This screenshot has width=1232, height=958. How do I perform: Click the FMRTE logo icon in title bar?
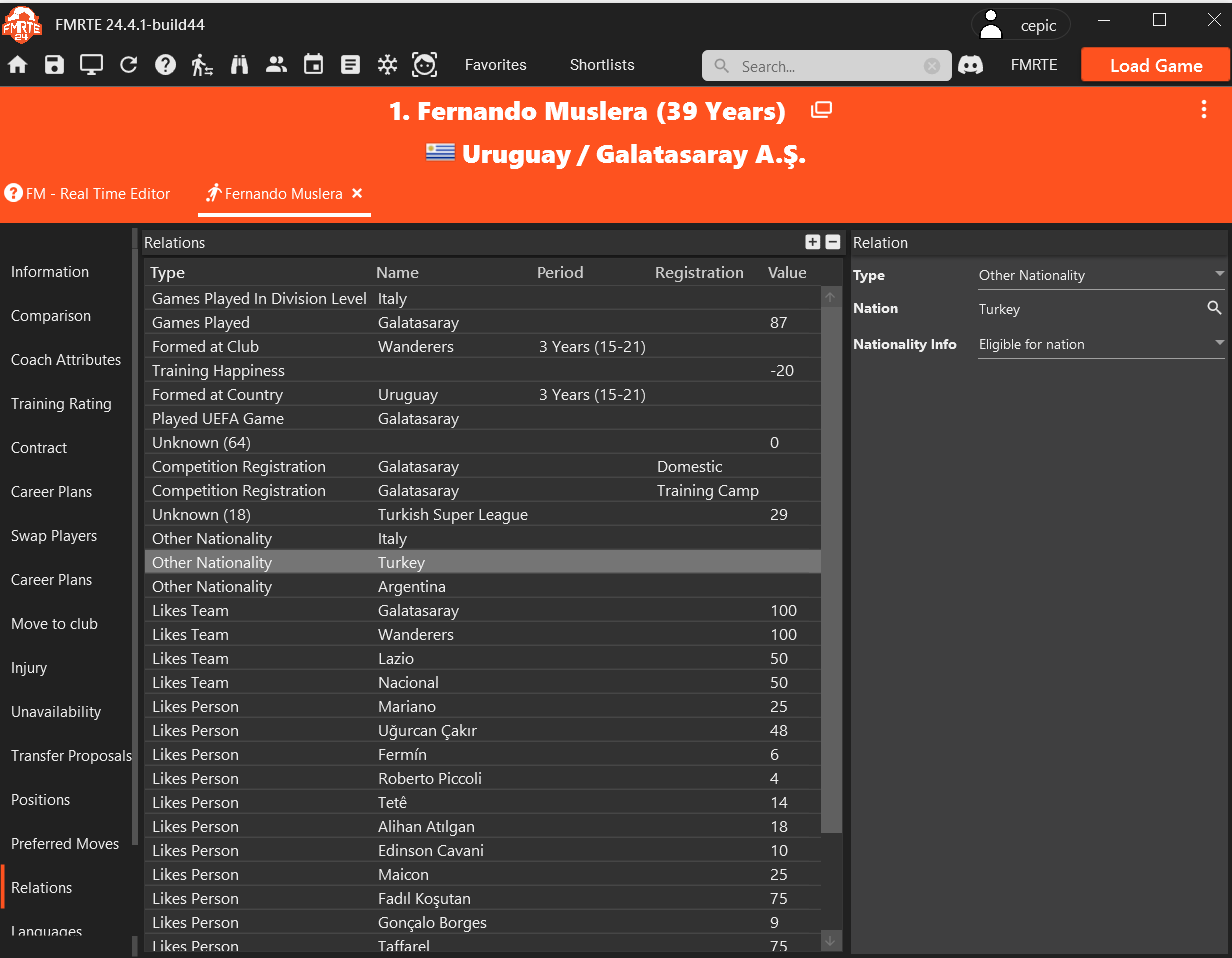pyautogui.click(x=21, y=24)
